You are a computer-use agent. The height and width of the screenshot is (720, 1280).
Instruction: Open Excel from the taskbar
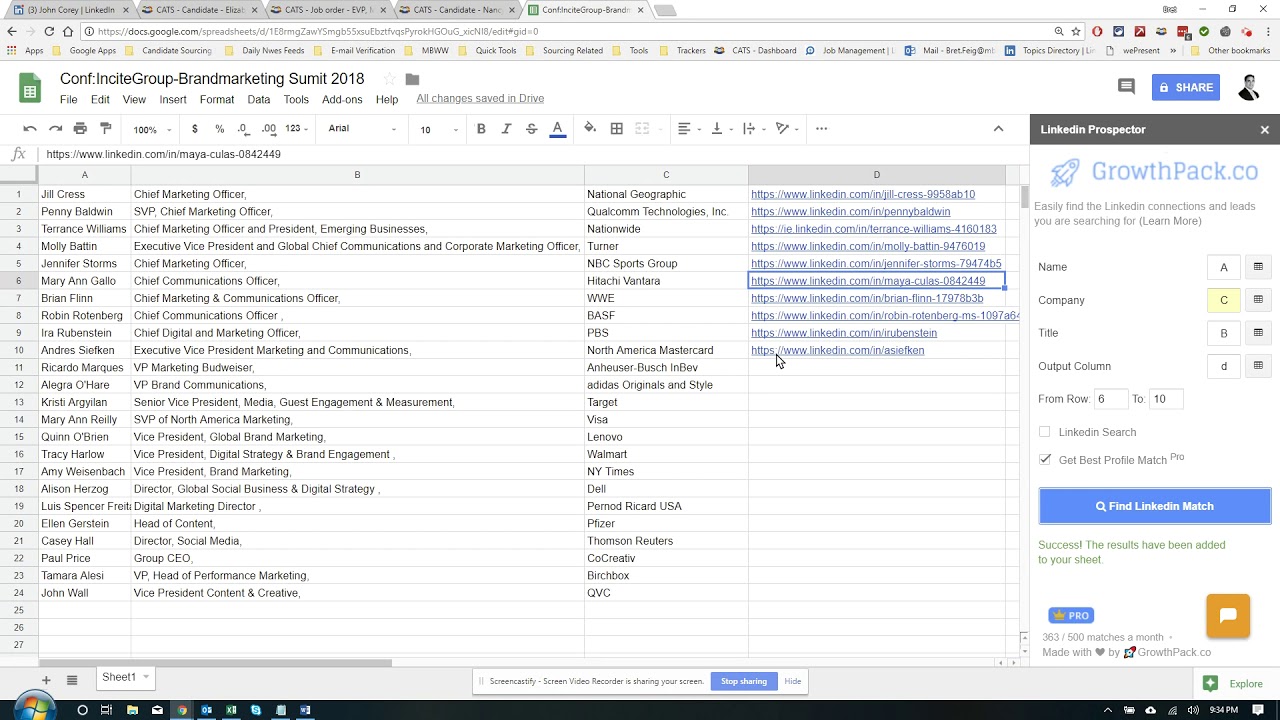tap(231, 710)
